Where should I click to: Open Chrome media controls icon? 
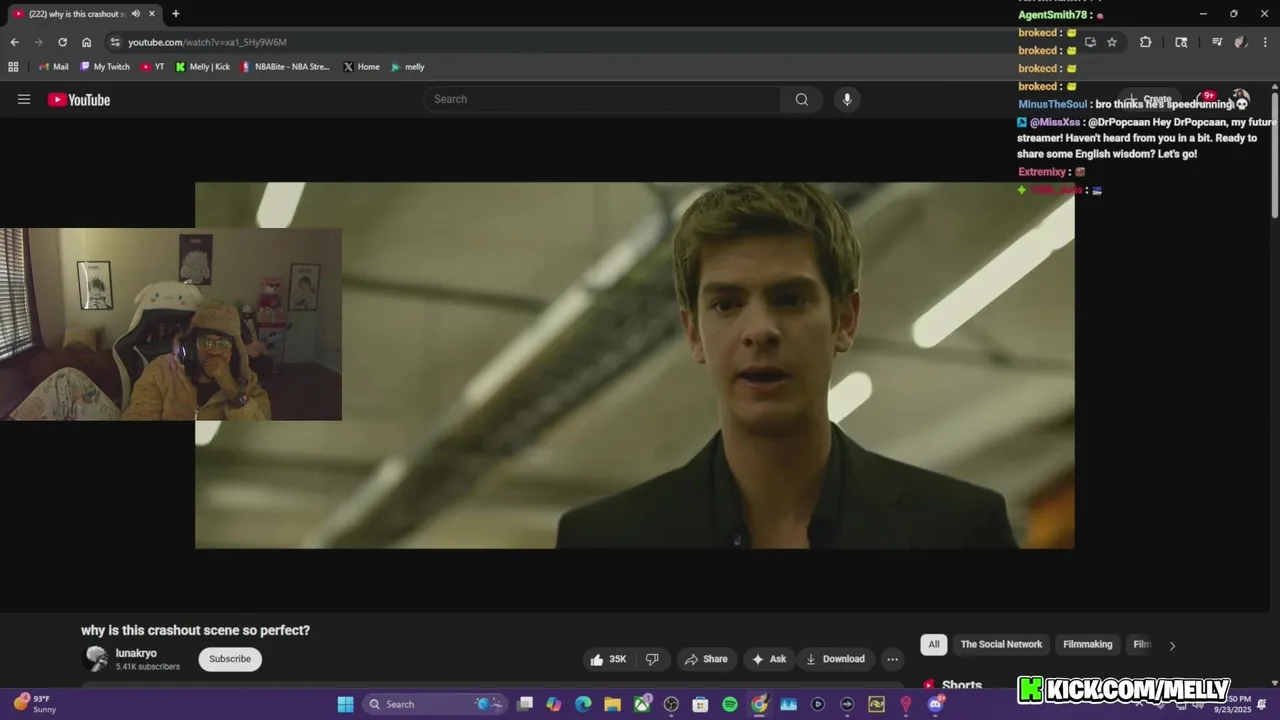coord(1217,42)
